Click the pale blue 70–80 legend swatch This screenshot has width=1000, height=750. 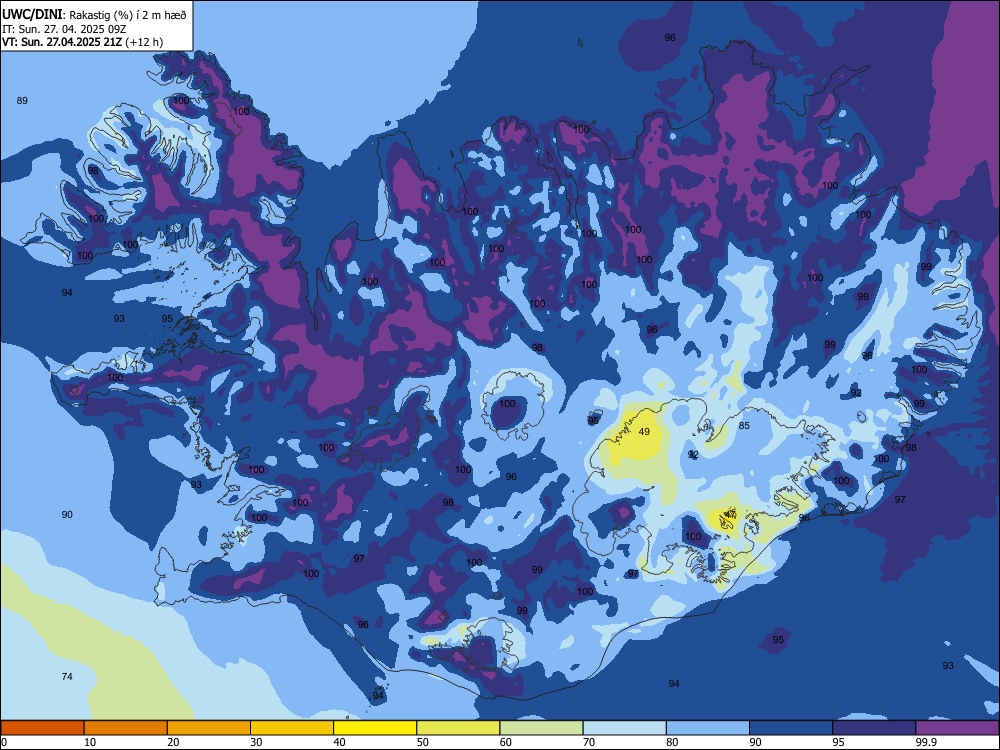click(x=624, y=728)
